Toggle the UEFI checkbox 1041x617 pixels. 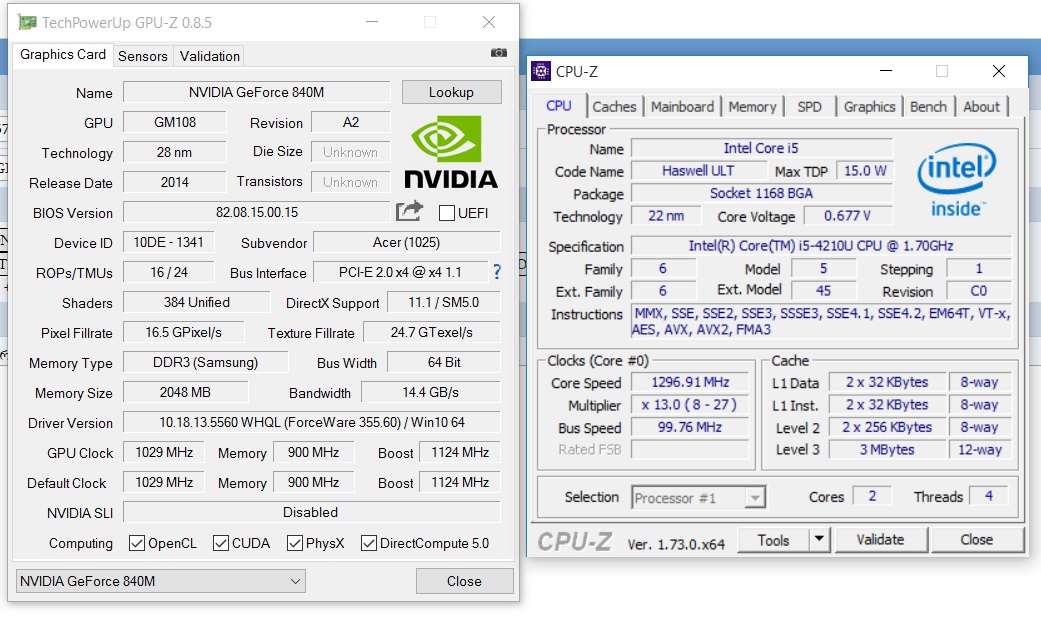[447, 213]
